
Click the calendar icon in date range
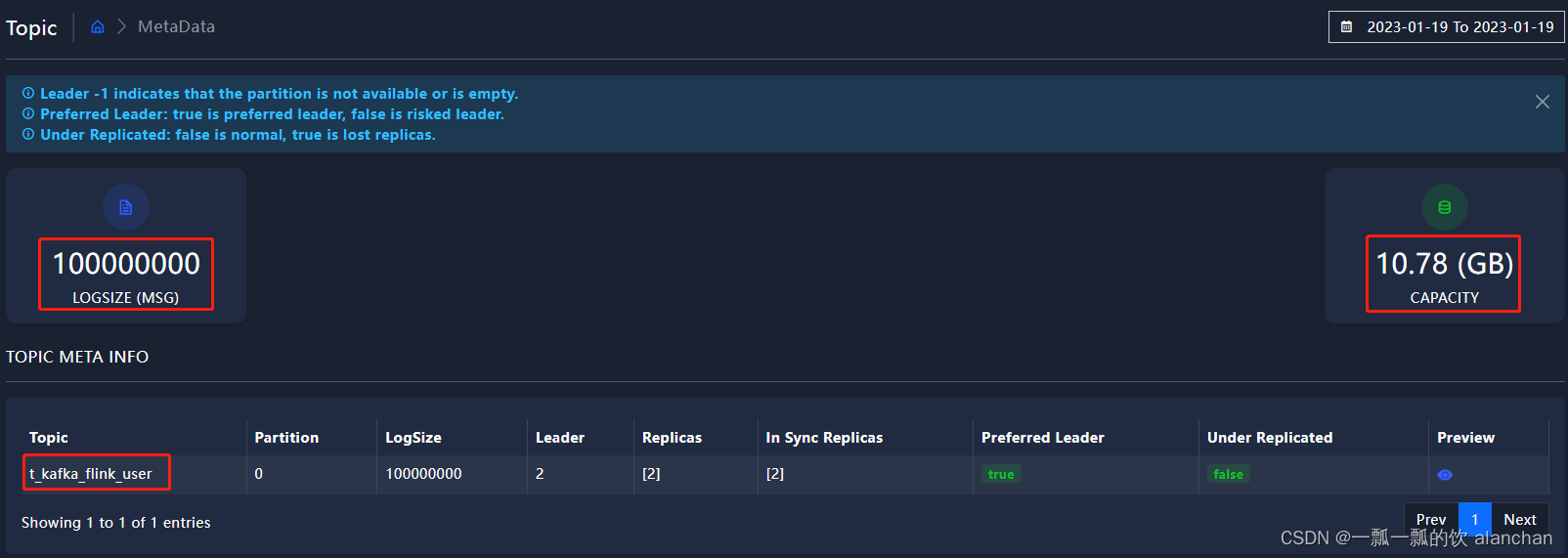(1346, 27)
